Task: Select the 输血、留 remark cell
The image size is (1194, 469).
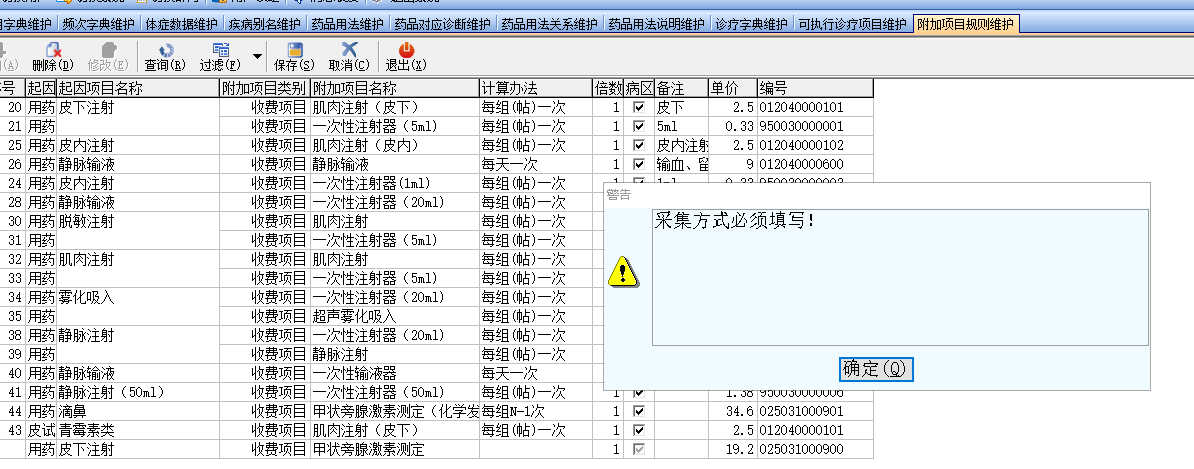Action: coord(682,164)
